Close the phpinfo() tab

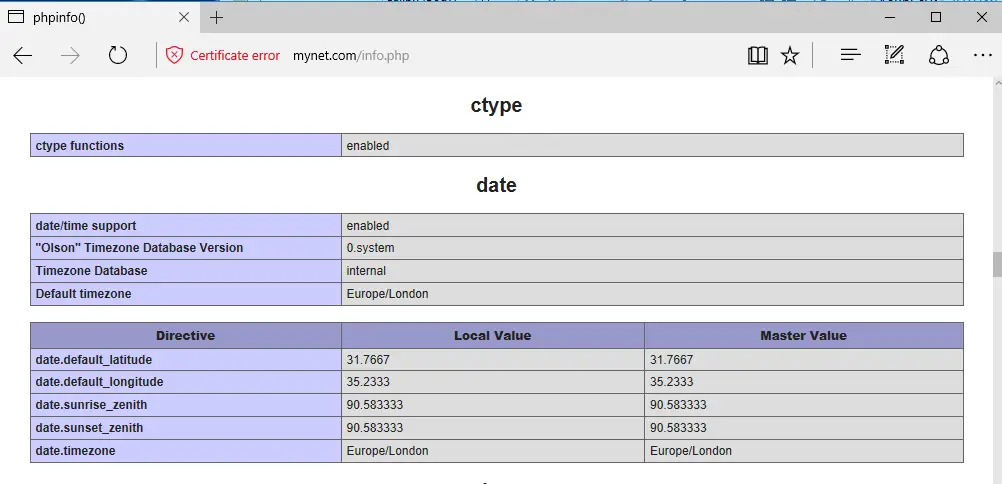coord(184,18)
